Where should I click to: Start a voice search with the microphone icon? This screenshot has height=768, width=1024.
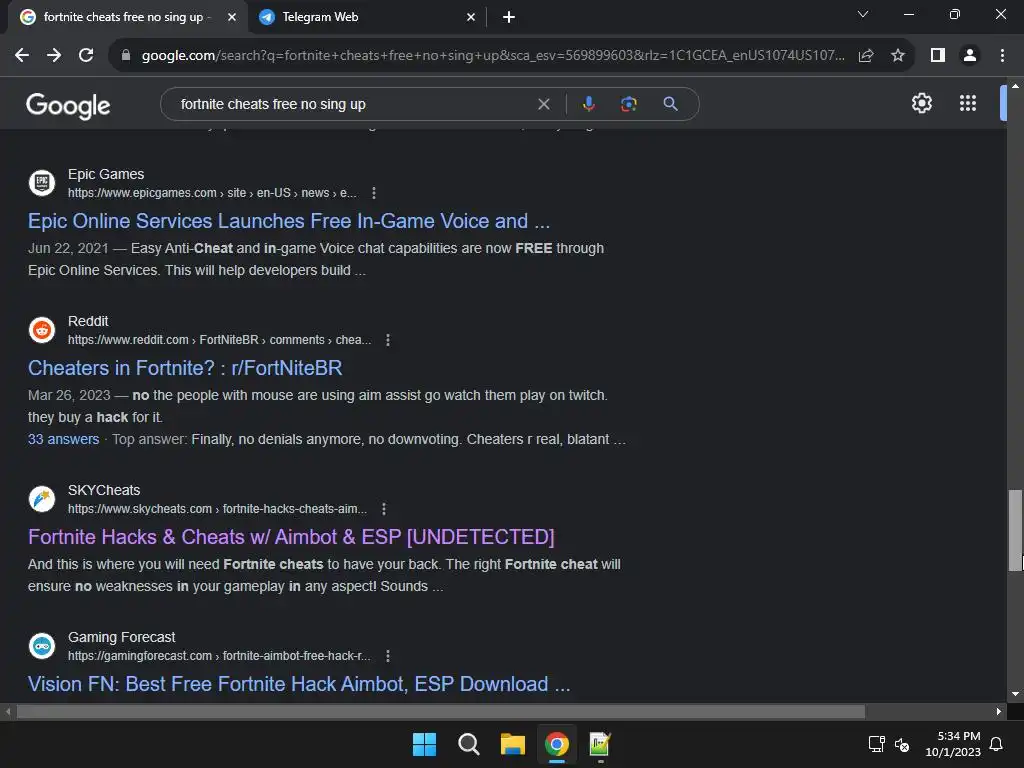point(588,104)
